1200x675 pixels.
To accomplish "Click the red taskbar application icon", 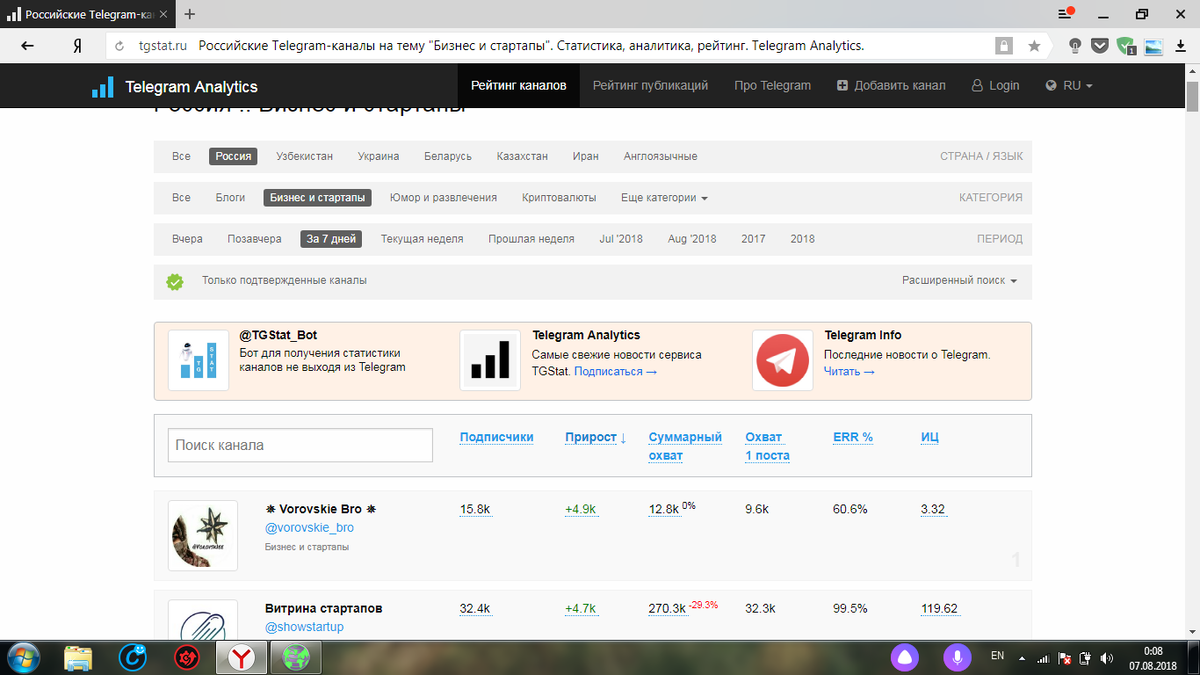I will pyautogui.click(x=187, y=657).
